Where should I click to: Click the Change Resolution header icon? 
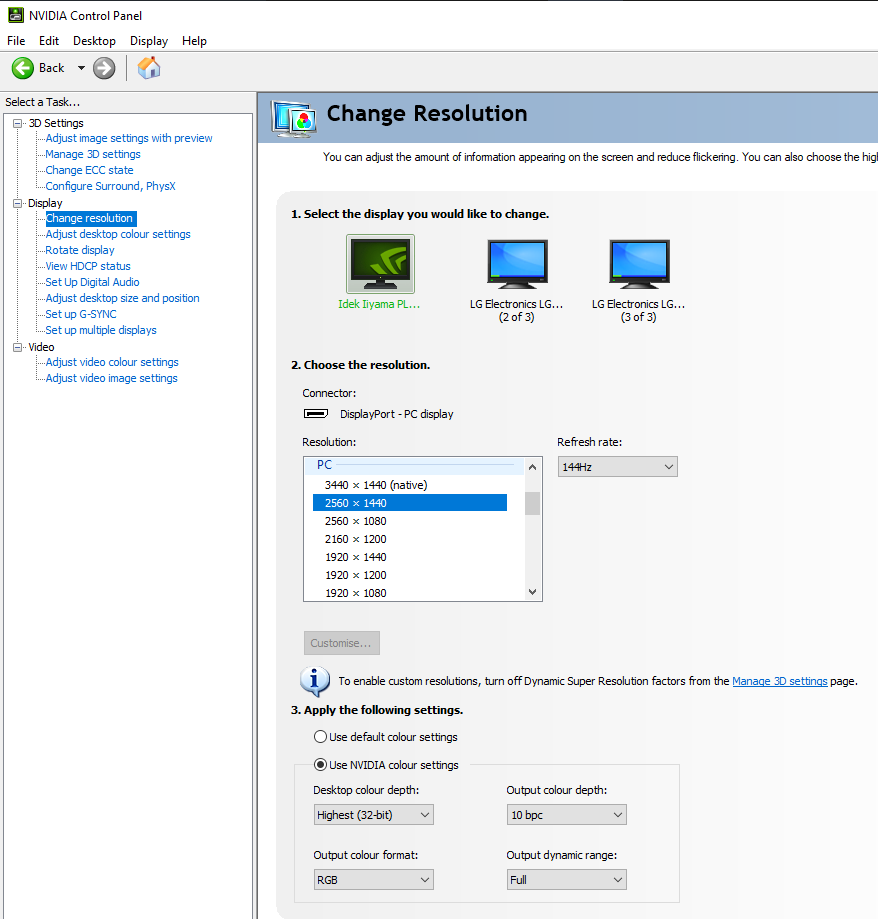tap(294, 118)
